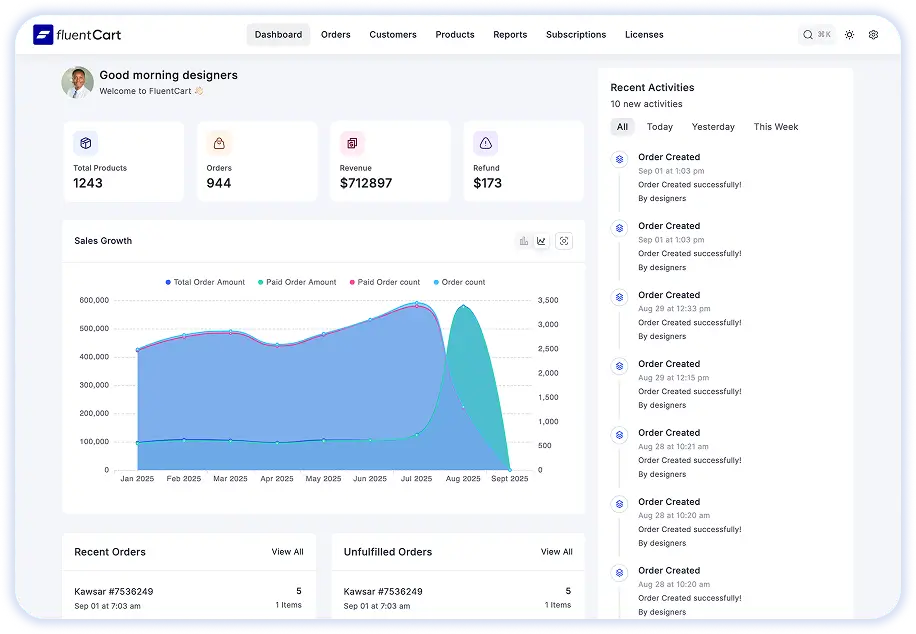The height and width of the screenshot is (634, 916).
Task: Expand Sales Growth chart to fullscreen
Action: 564,241
